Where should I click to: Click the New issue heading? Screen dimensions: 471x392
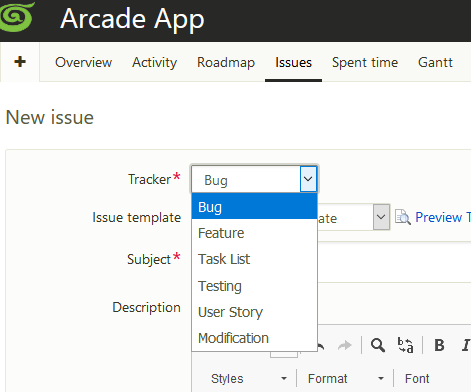click(x=50, y=117)
